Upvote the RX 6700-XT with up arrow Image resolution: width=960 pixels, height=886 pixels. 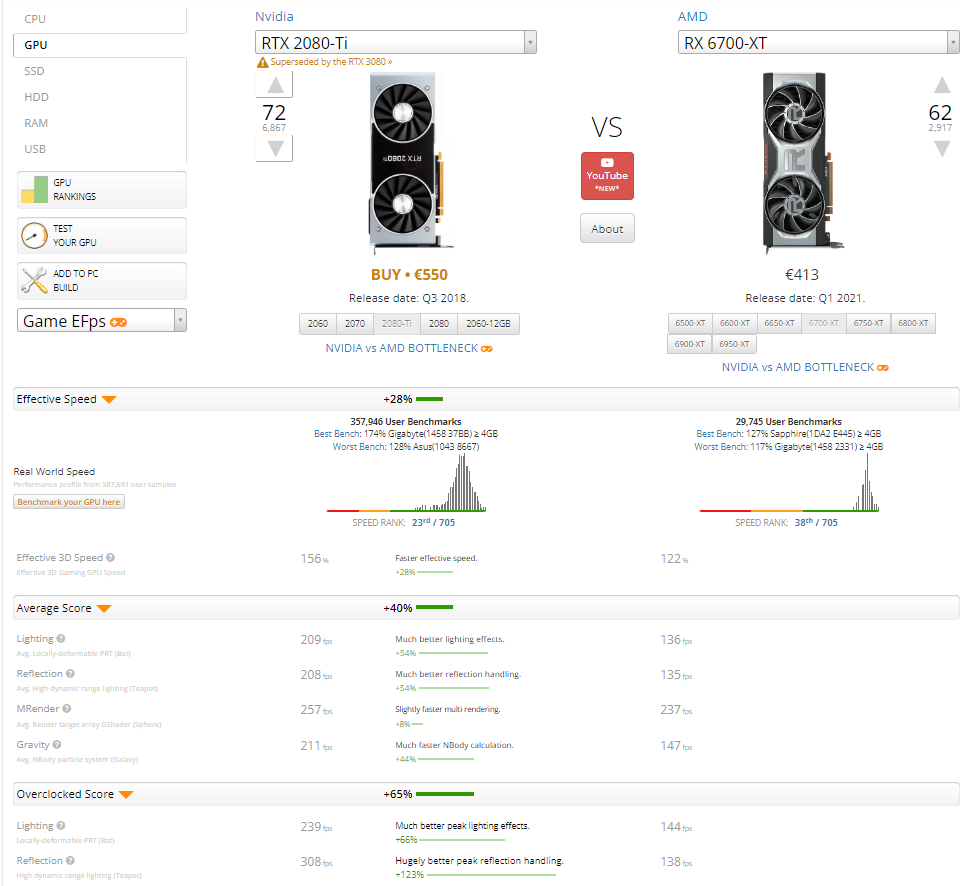(x=942, y=85)
